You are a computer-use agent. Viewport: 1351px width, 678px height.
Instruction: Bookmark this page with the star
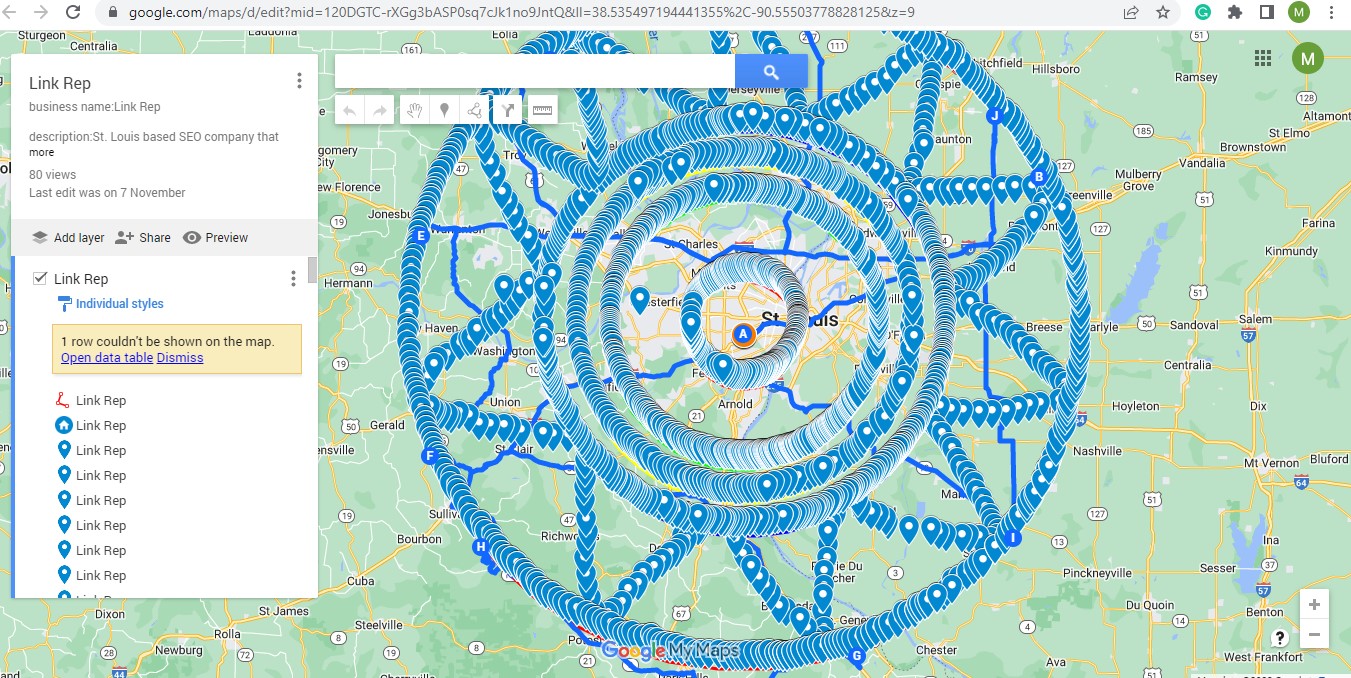coord(1163,13)
